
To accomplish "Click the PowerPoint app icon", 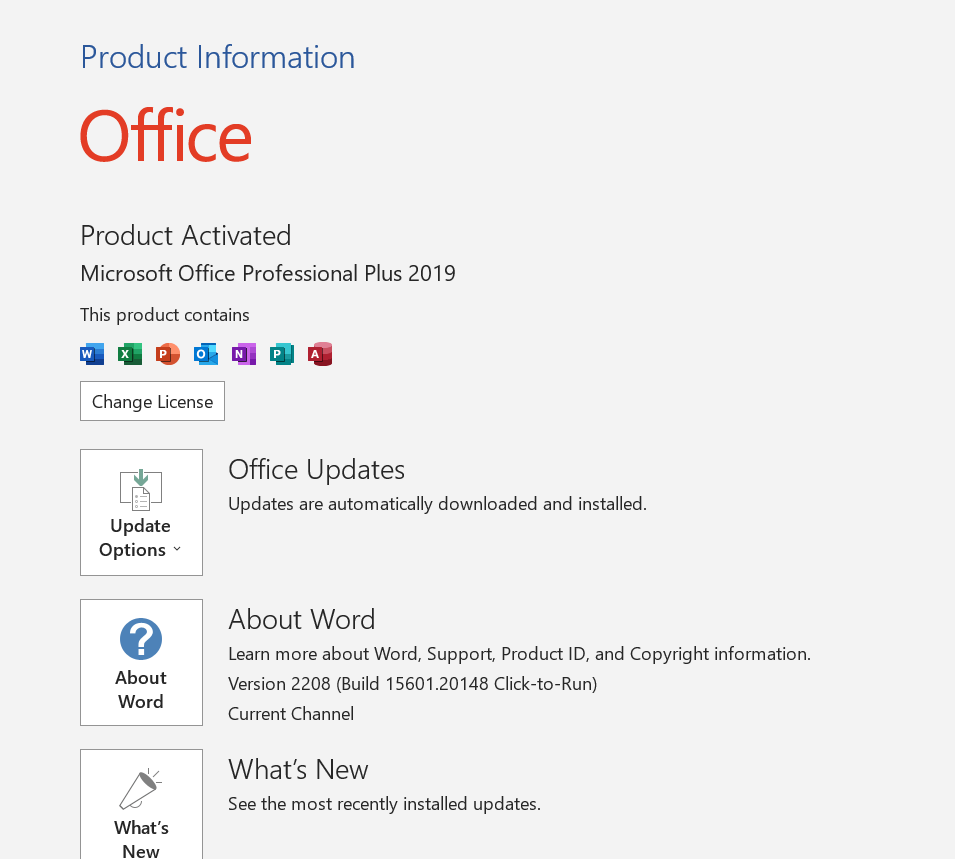I will point(167,353).
